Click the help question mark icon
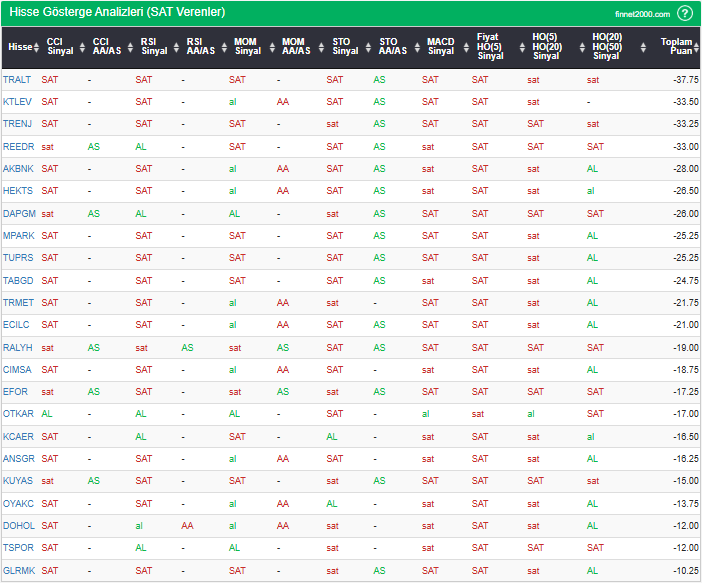Image resolution: width=702 pixels, height=583 pixels. pos(685,13)
